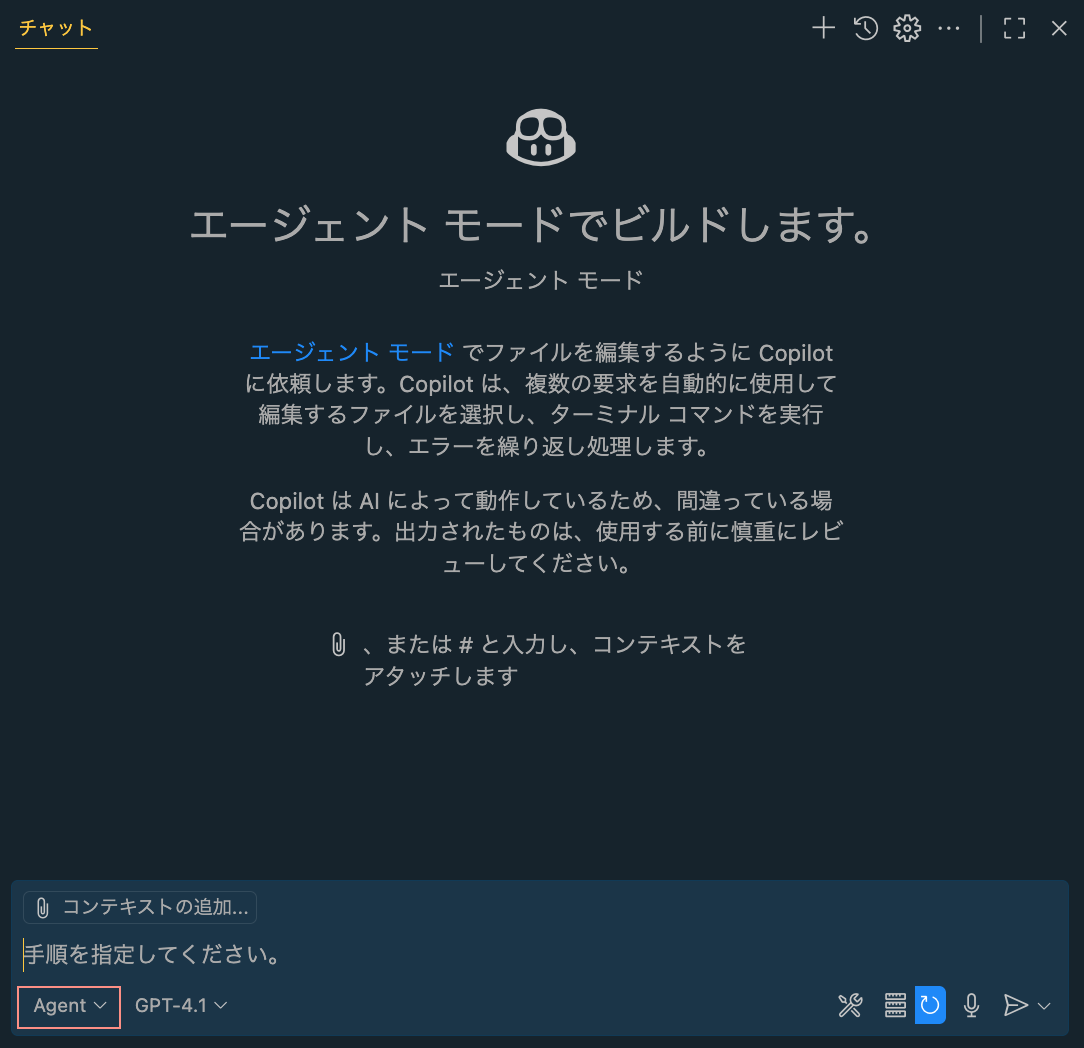Image resolution: width=1084 pixels, height=1048 pixels.
Task: Click the コンテキストの追加... button
Action: click(x=140, y=908)
